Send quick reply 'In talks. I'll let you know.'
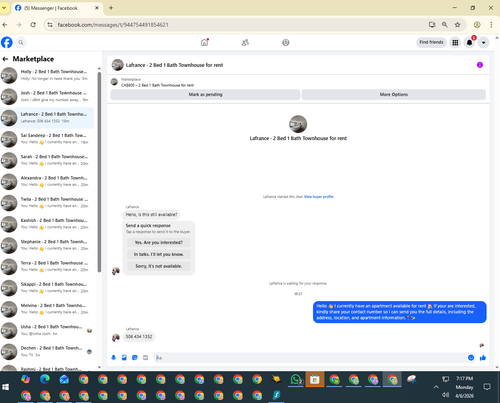The height and width of the screenshot is (403, 500). click(x=159, y=254)
